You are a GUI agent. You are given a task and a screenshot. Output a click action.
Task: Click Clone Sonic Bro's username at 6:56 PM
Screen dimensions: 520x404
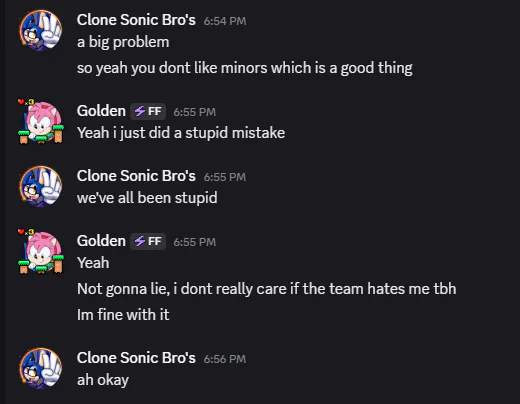tap(136, 358)
